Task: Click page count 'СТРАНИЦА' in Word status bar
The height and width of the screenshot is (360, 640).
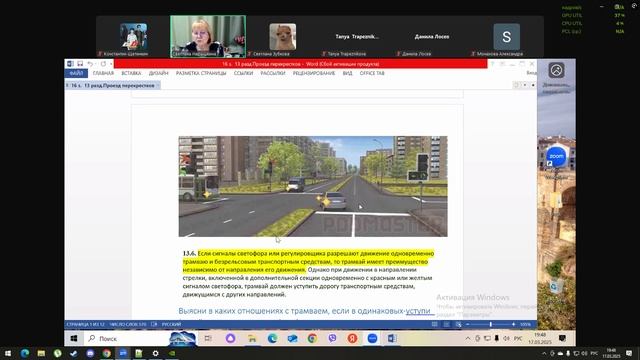Action: pyautogui.click(x=85, y=324)
